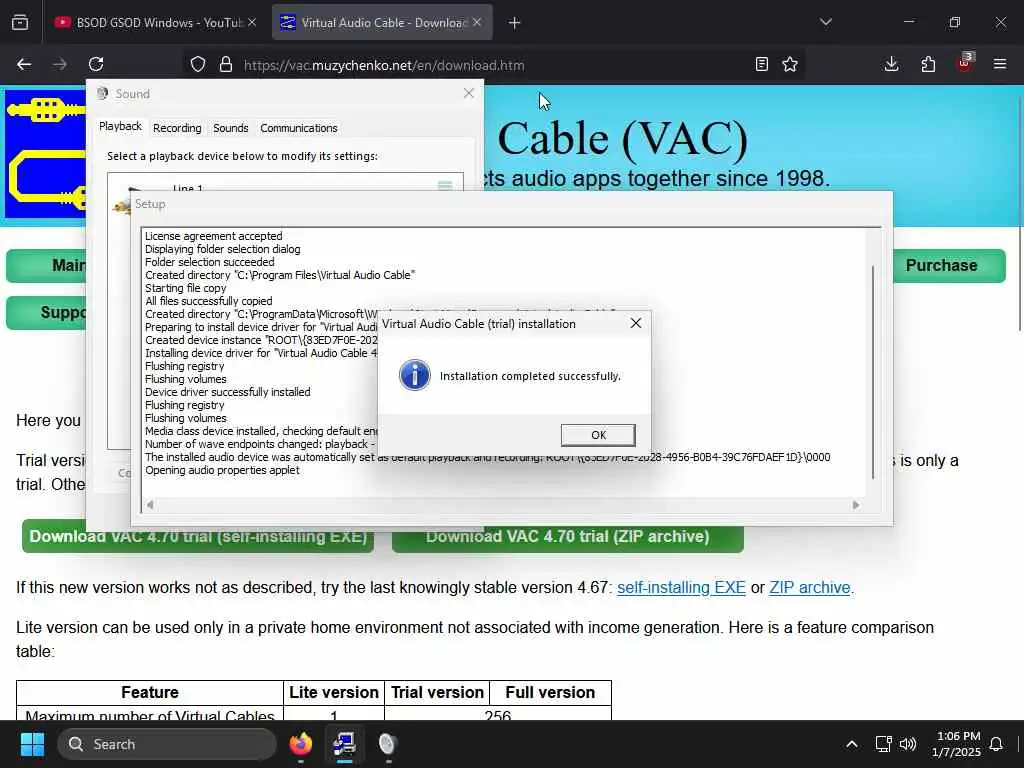
Task: Bookmark this page with the star icon
Action: pos(790,64)
